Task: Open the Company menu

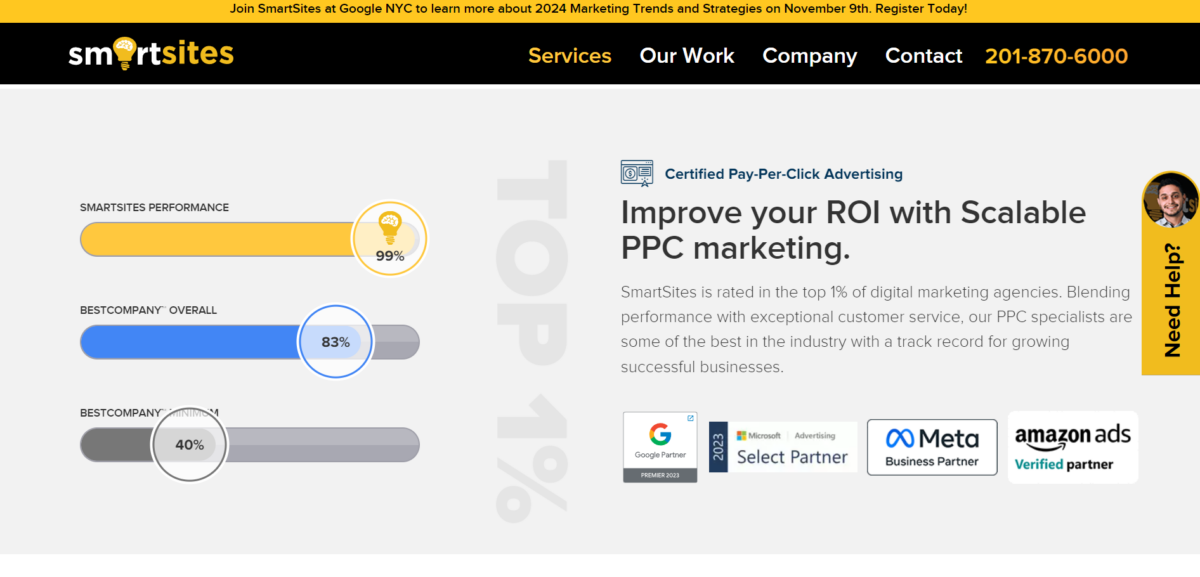Action: click(x=810, y=56)
